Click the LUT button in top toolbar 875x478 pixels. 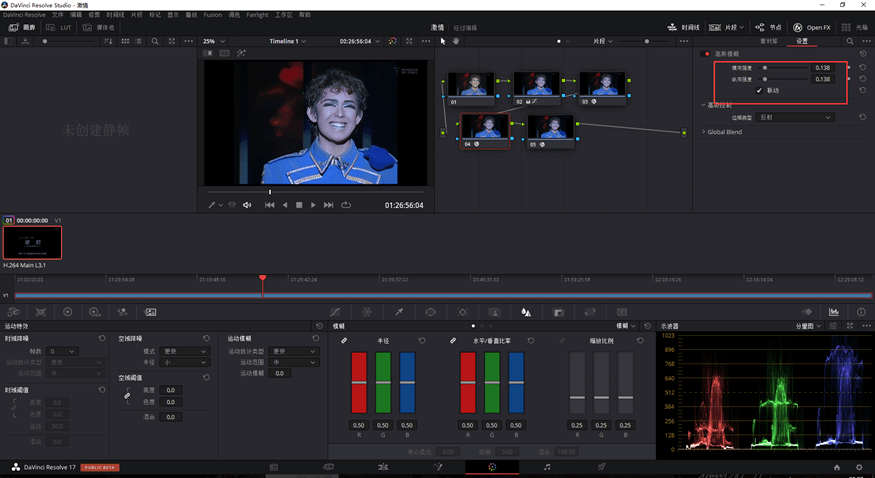coord(60,27)
